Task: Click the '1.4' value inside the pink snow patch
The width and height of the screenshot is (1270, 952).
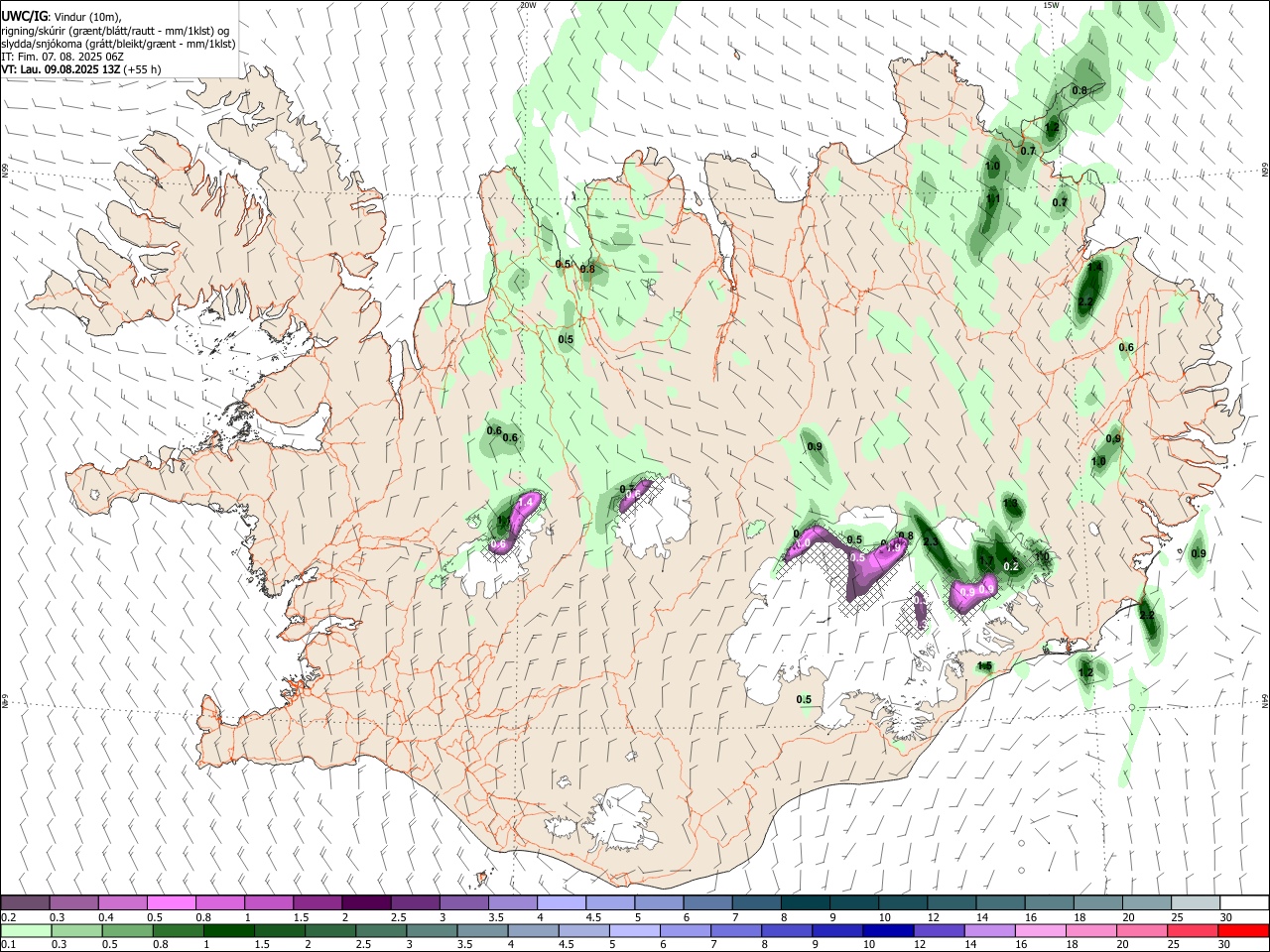Action: [x=527, y=504]
